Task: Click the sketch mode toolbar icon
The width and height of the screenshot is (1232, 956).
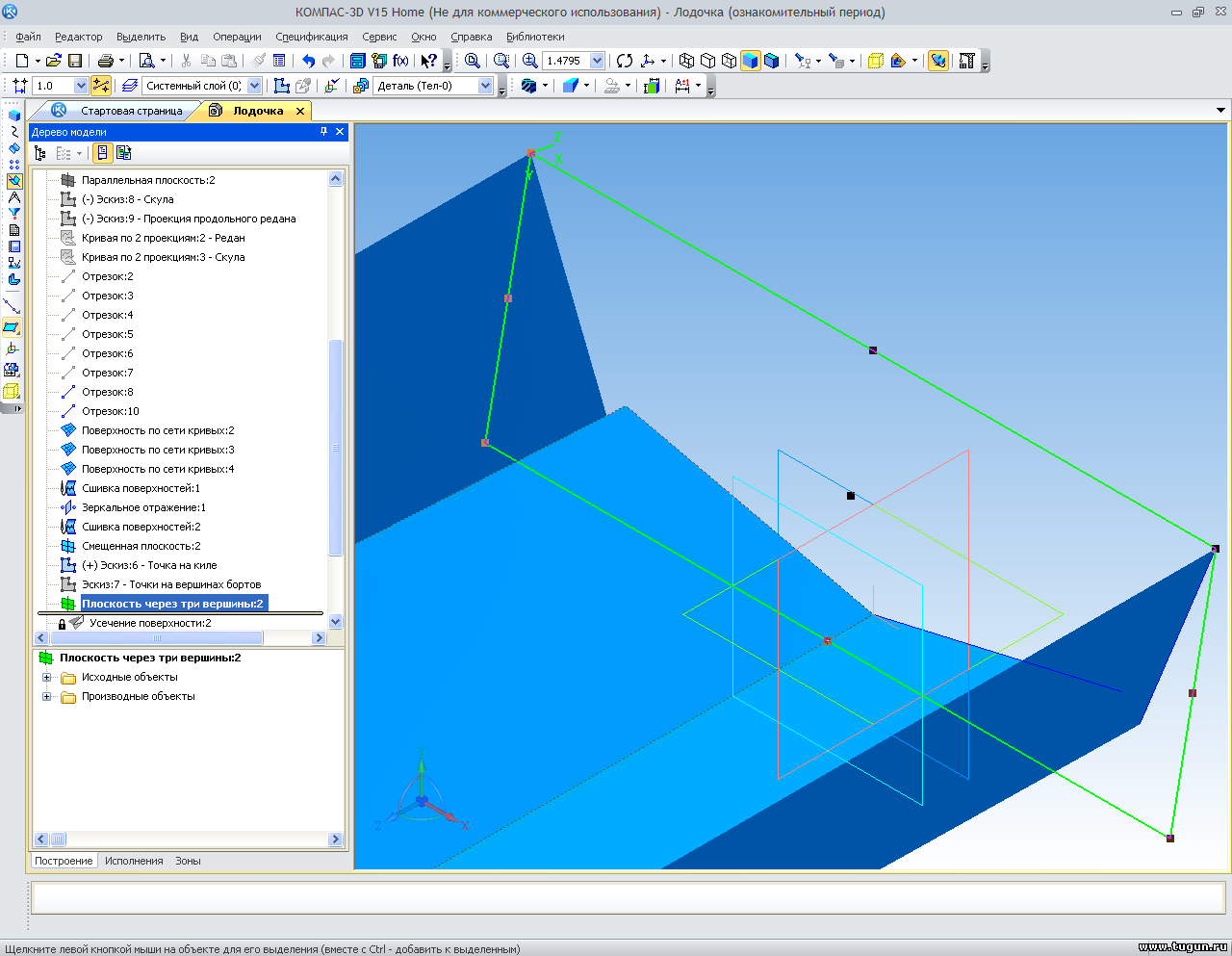Action: 281,86
